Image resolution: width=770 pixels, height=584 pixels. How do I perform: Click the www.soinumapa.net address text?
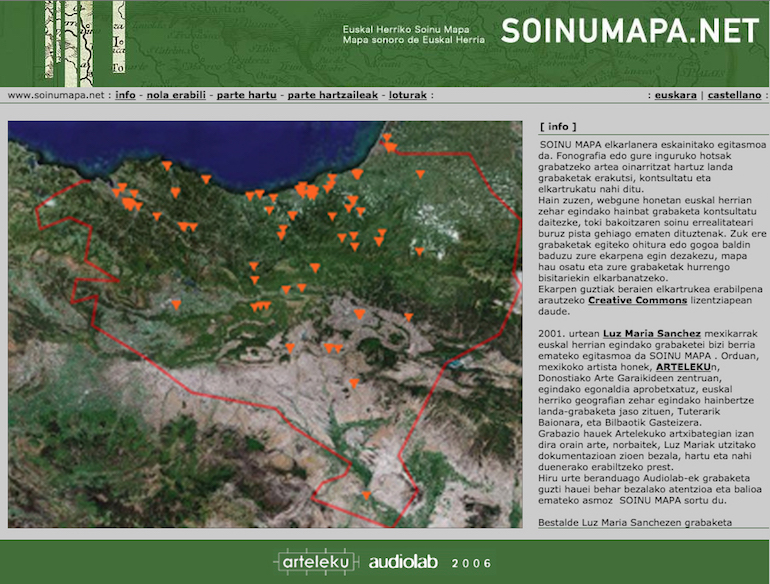point(56,96)
